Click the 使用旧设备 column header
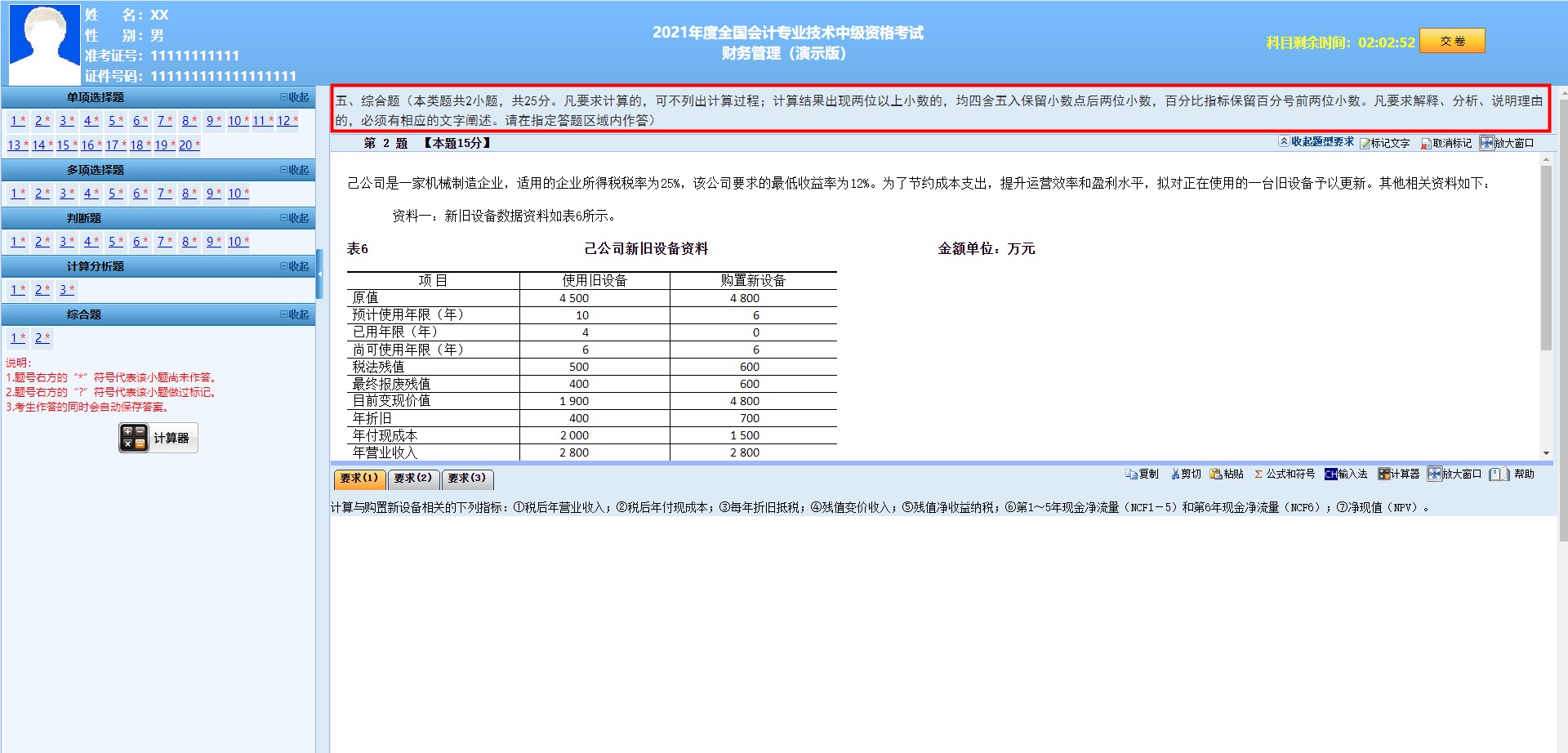 point(595,280)
